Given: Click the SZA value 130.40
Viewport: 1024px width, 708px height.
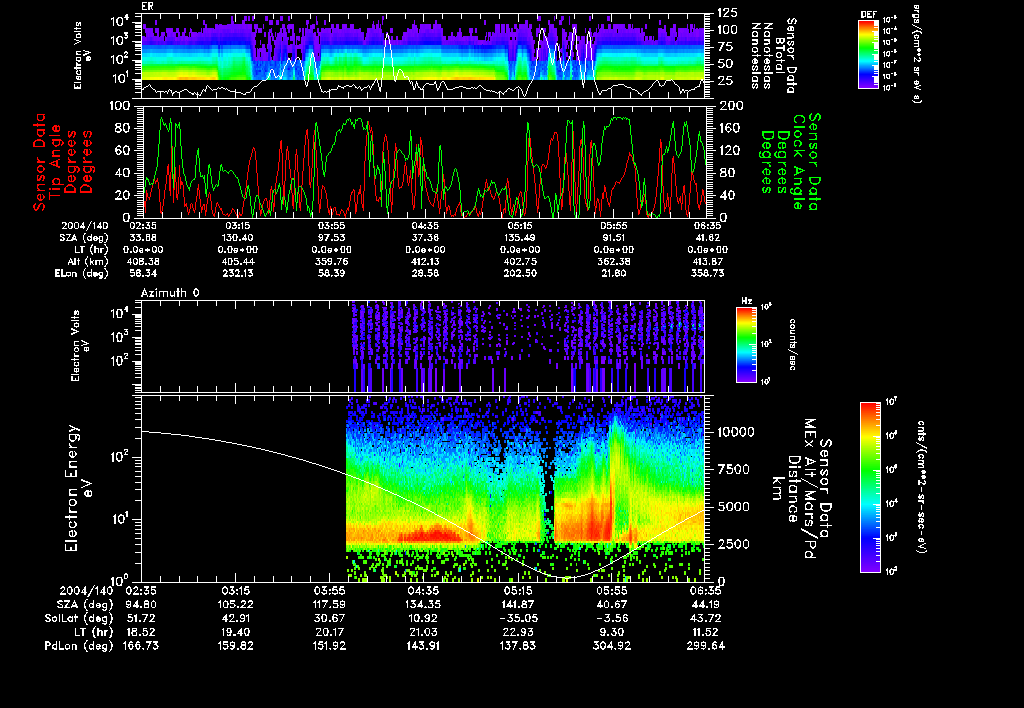Looking at the screenshot, I should coord(238,238).
